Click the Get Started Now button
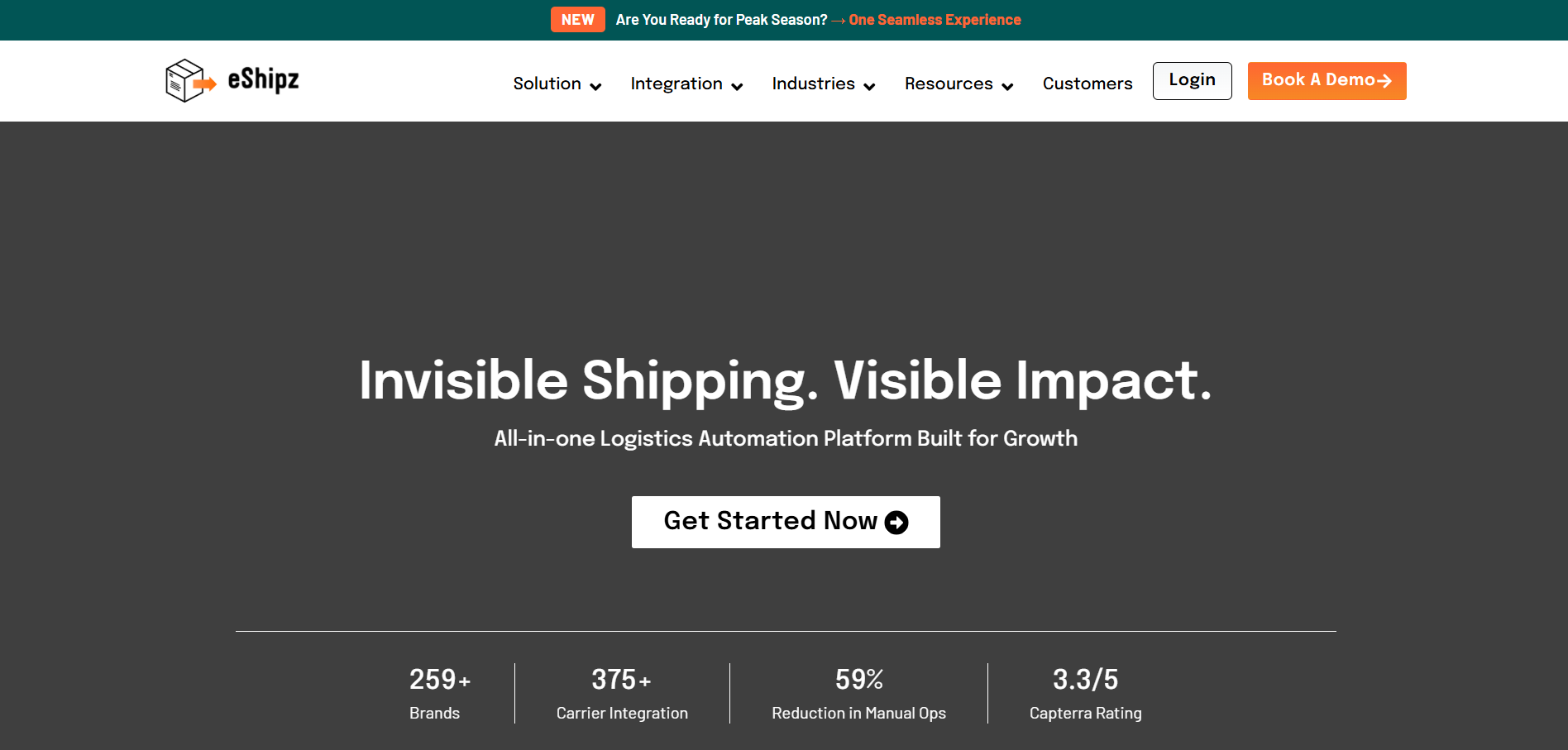 point(786,522)
